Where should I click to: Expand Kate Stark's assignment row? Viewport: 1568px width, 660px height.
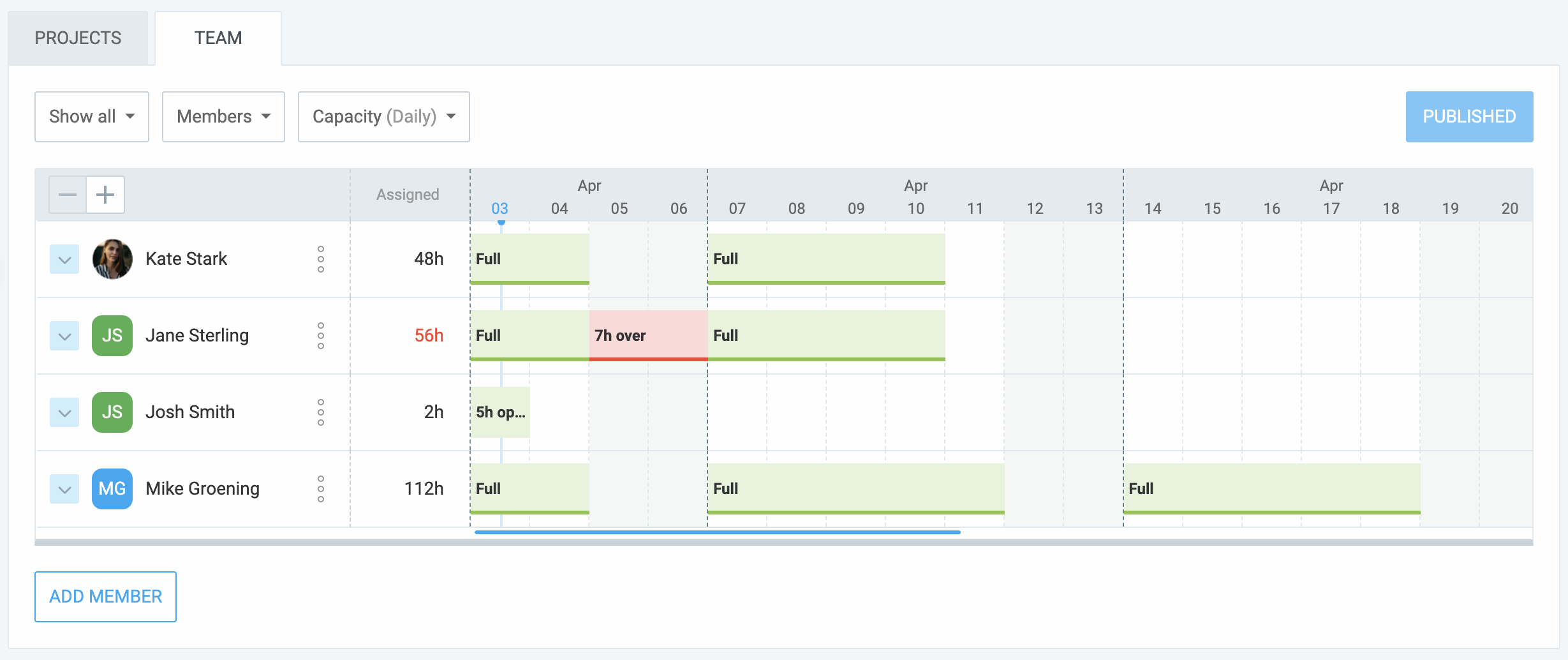[x=64, y=259]
